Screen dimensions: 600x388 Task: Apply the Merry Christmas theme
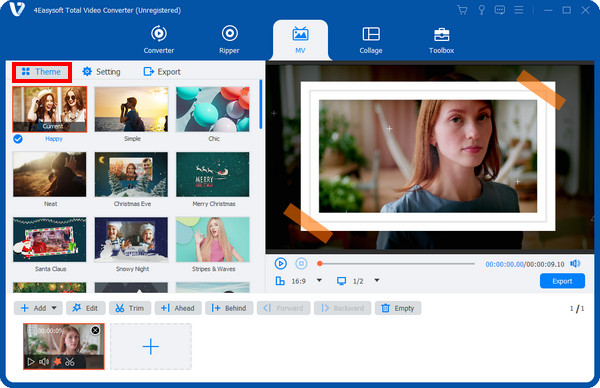[x=213, y=174]
